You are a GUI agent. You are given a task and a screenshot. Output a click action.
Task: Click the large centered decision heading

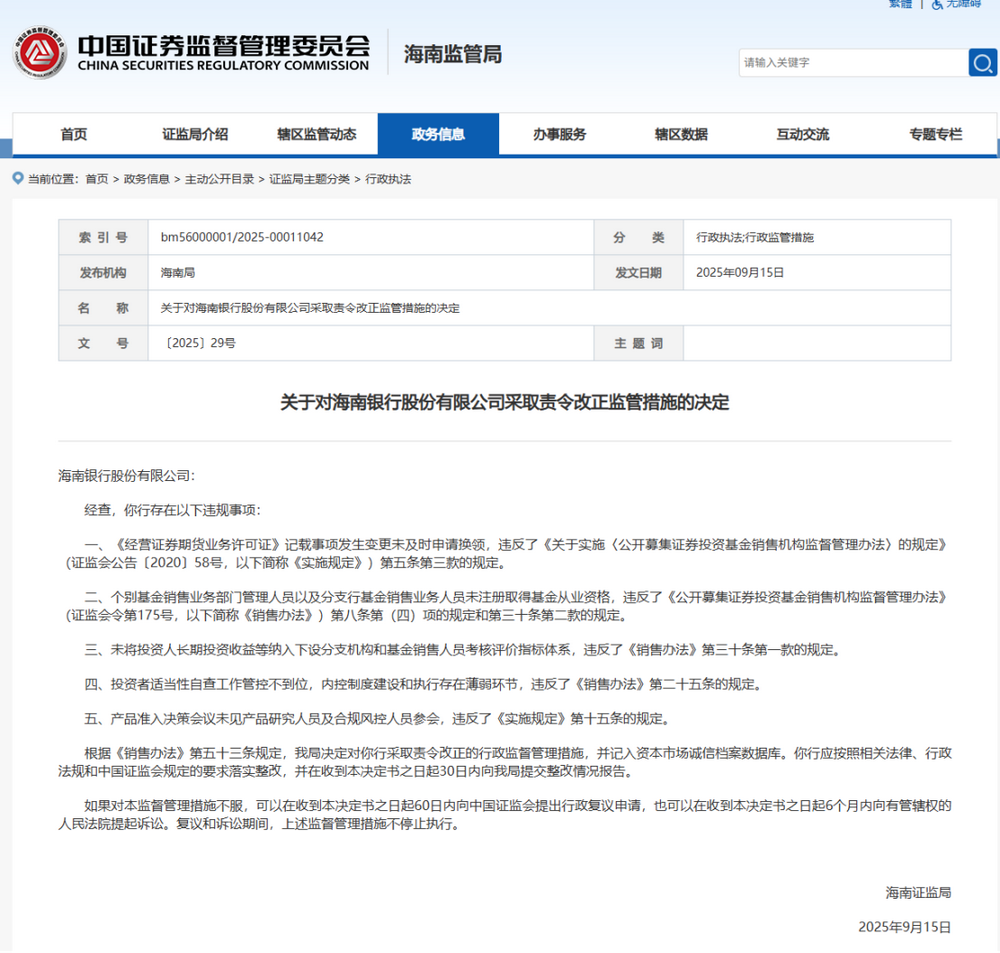coord(504,403)
